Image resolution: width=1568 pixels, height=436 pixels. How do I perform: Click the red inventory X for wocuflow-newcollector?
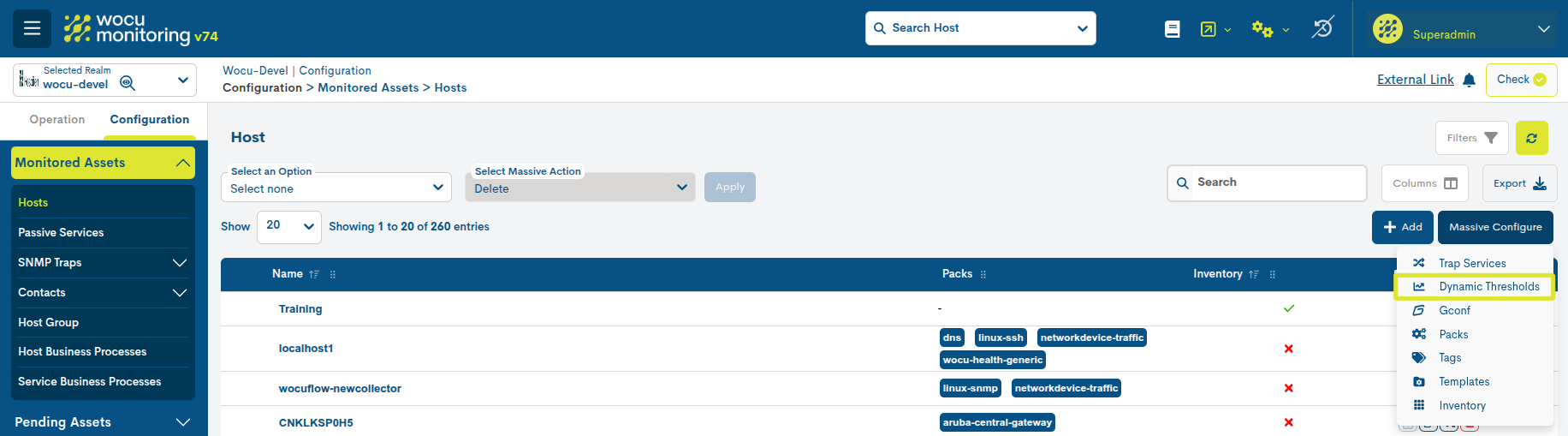(x=1289, y=388)
